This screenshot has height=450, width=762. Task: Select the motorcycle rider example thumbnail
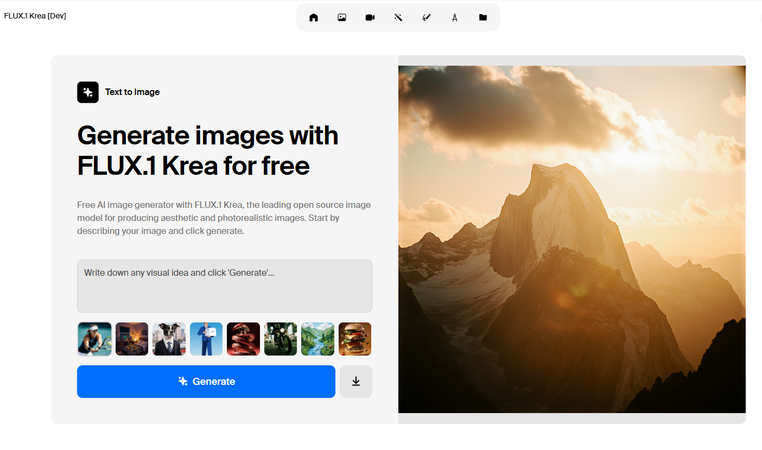tap(280, 339)
